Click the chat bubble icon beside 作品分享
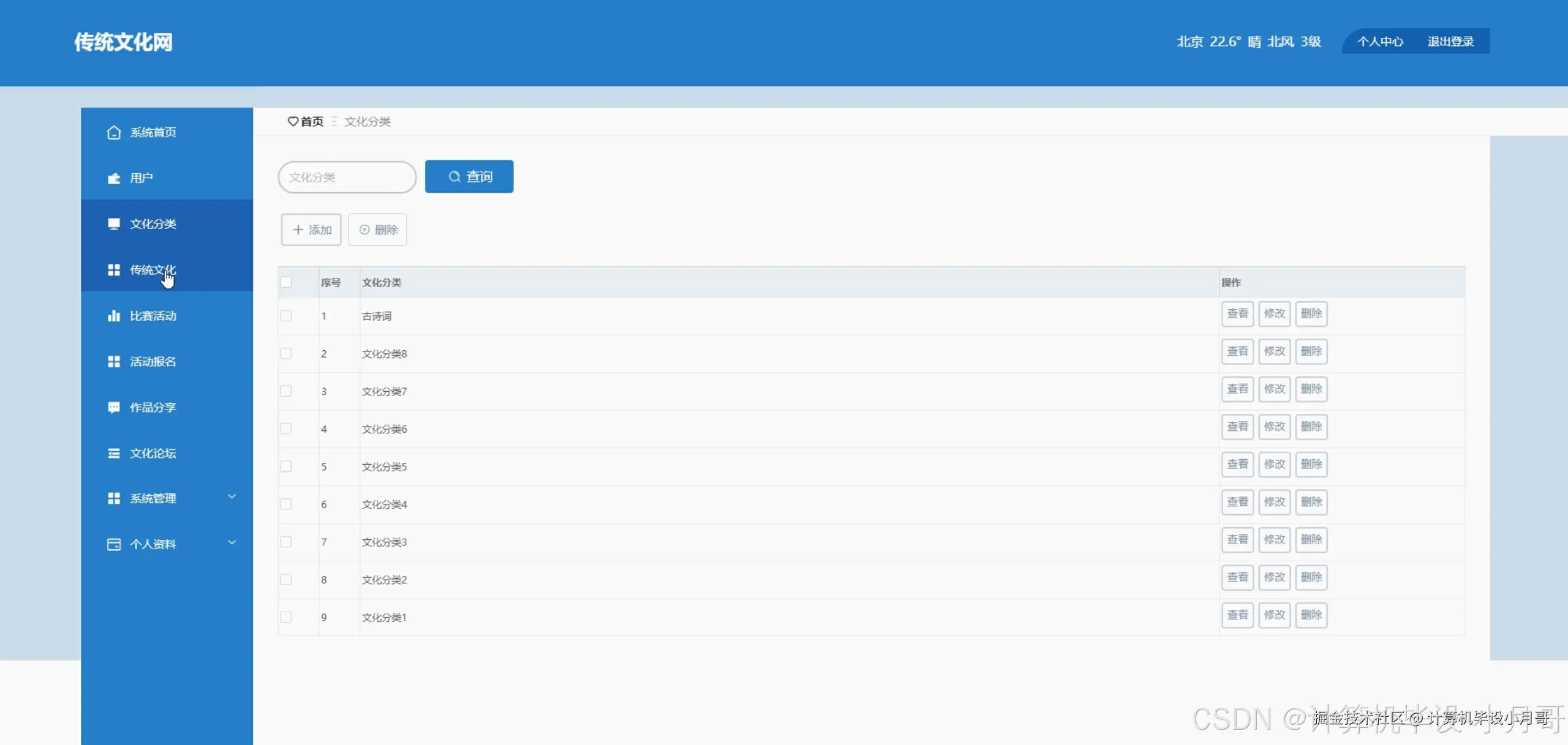Image resolution: width=1568 pixels, height=745 pixels. 114,408
